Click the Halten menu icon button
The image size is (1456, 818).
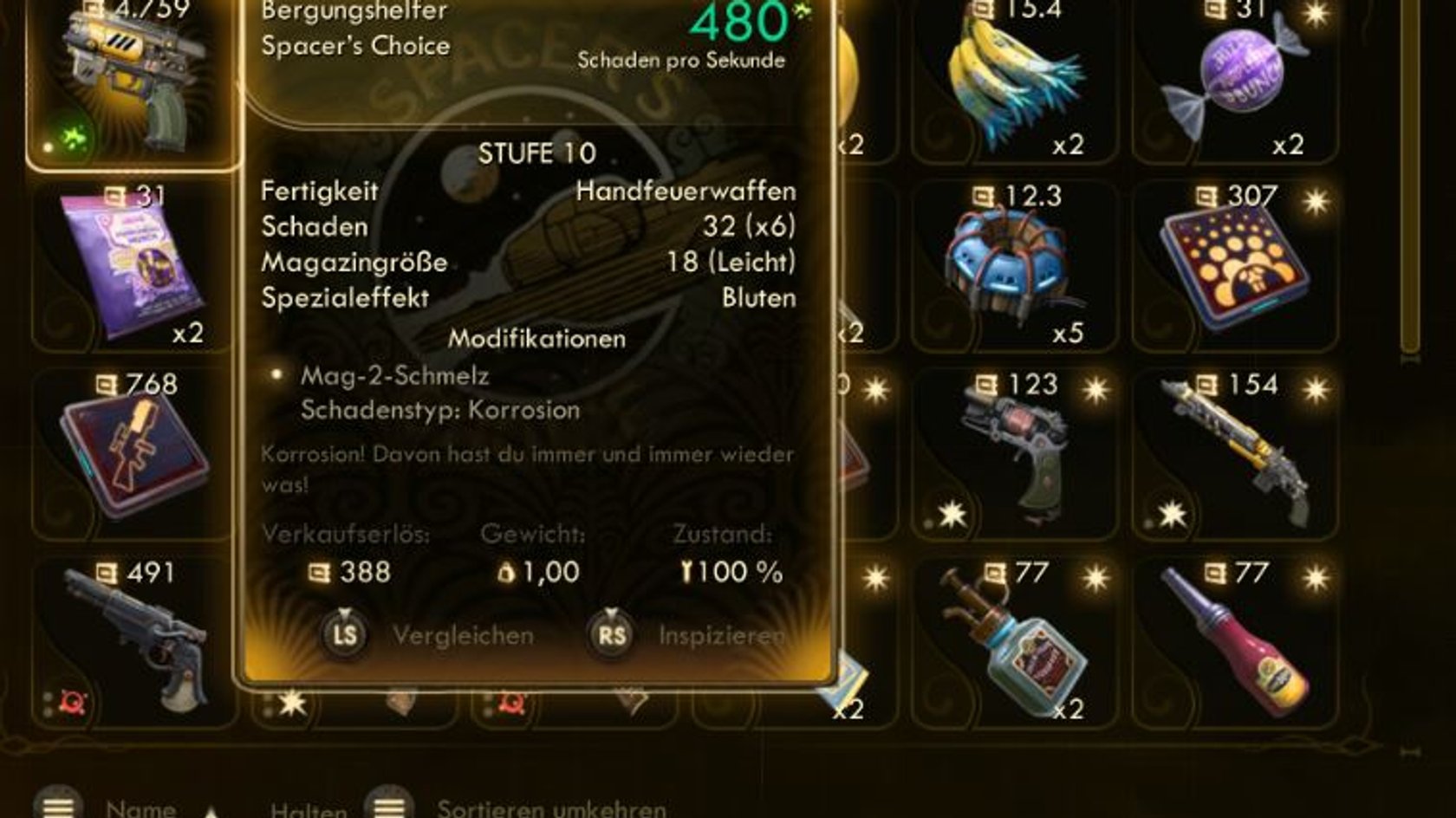click(389, 806)
